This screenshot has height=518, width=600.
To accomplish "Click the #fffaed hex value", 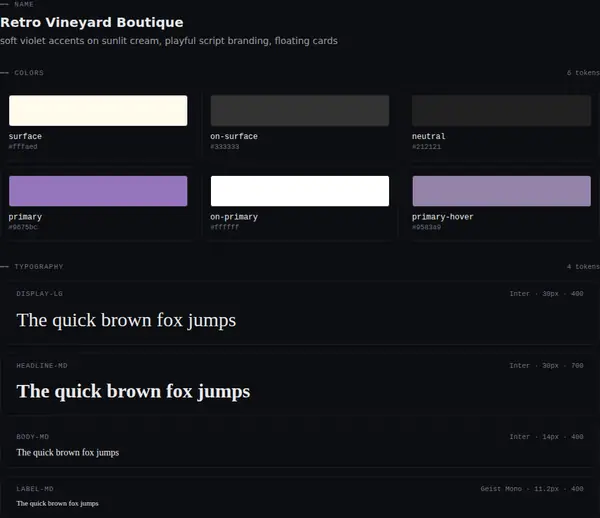I will coord(23,147).
